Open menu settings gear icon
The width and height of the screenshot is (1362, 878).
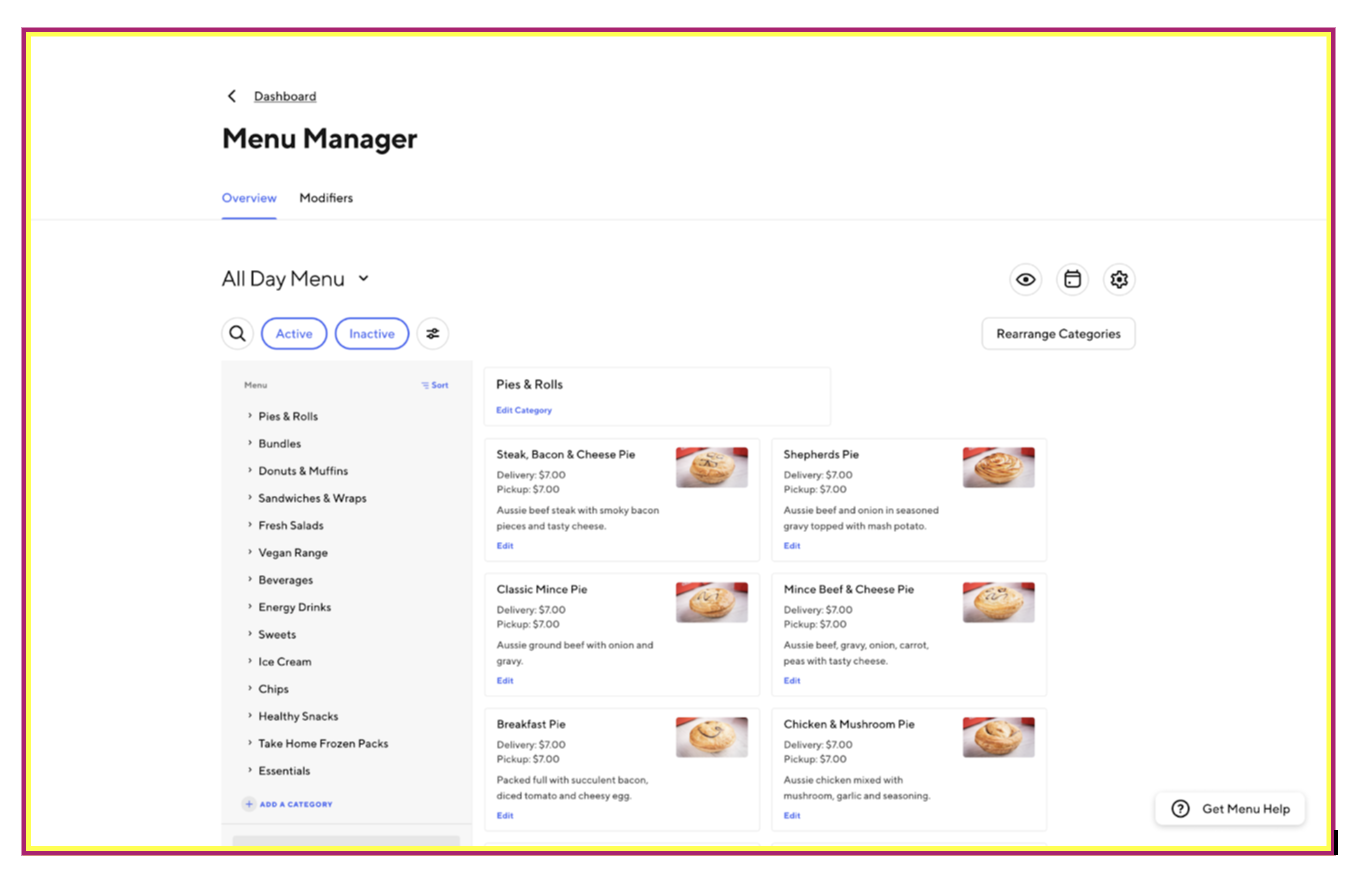click(x=1119, y=280)
